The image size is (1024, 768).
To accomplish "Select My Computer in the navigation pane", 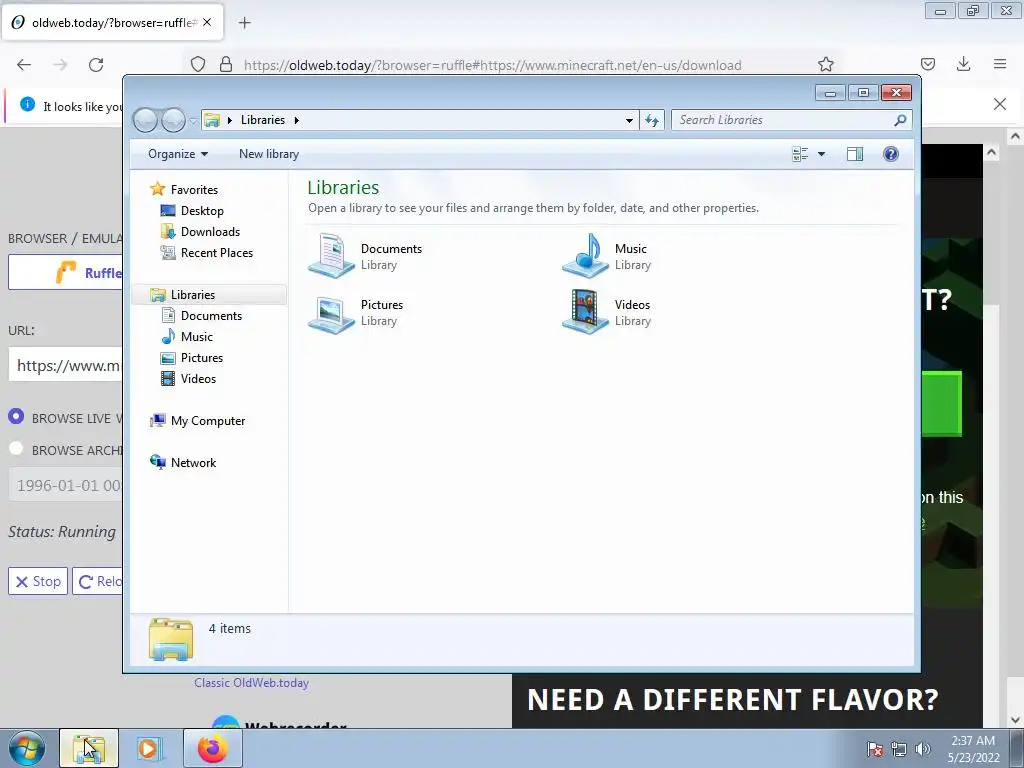I will coord(208,421).
